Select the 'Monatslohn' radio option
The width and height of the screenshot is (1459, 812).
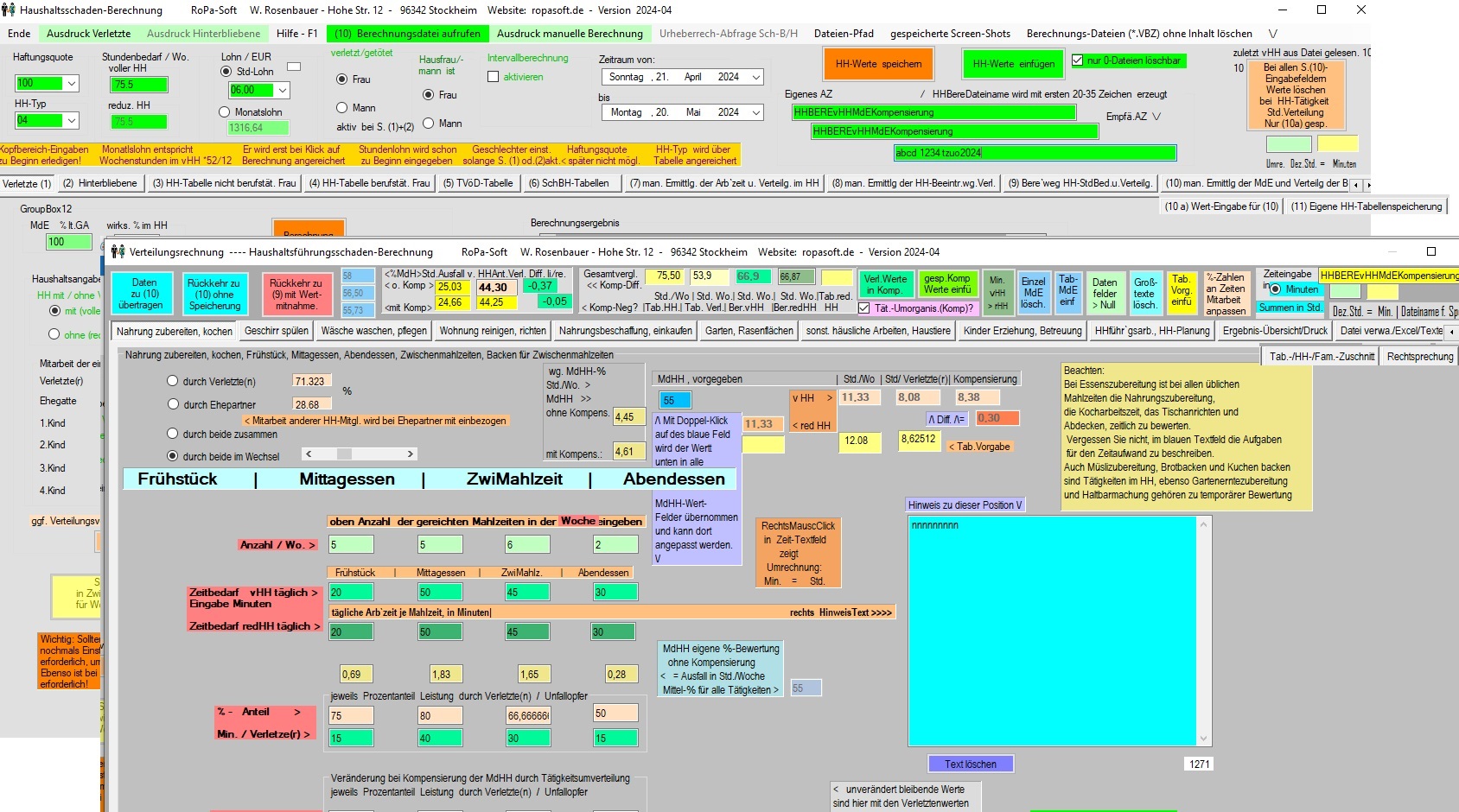pos(225,112)
